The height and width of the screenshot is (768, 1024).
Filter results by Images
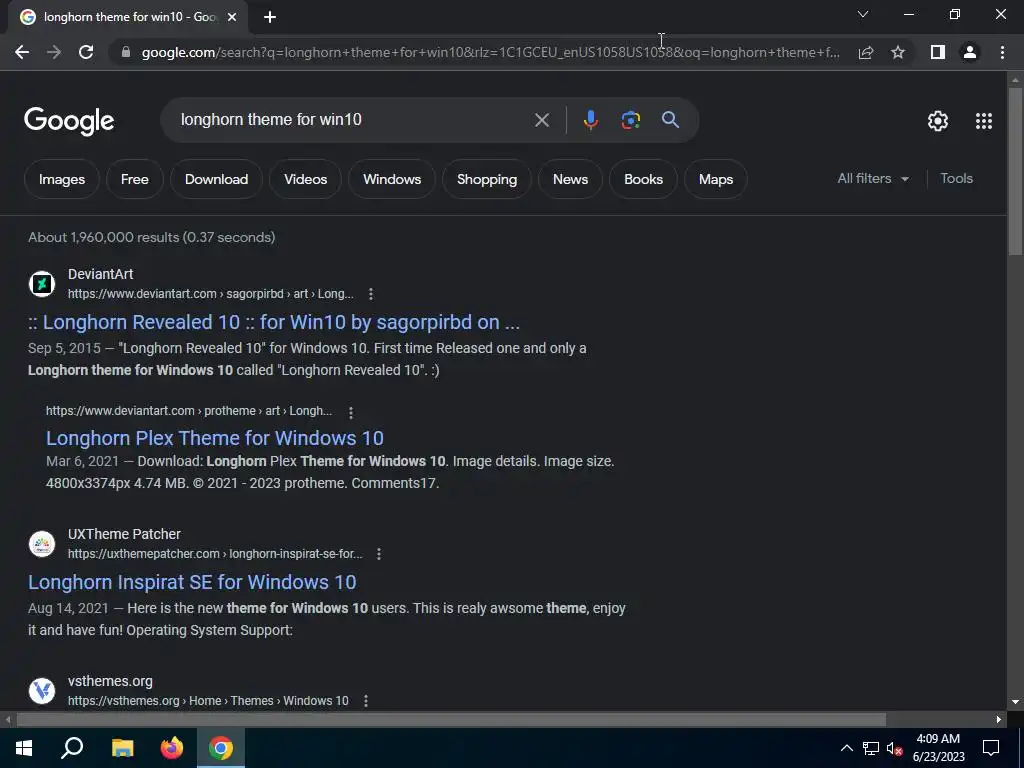[x=62, y=179]
